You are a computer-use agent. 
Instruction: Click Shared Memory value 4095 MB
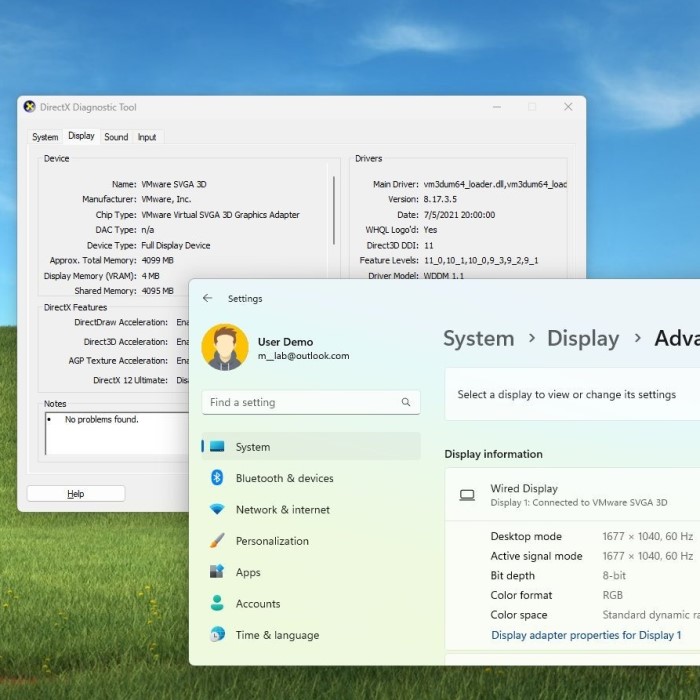click(157, 291)
